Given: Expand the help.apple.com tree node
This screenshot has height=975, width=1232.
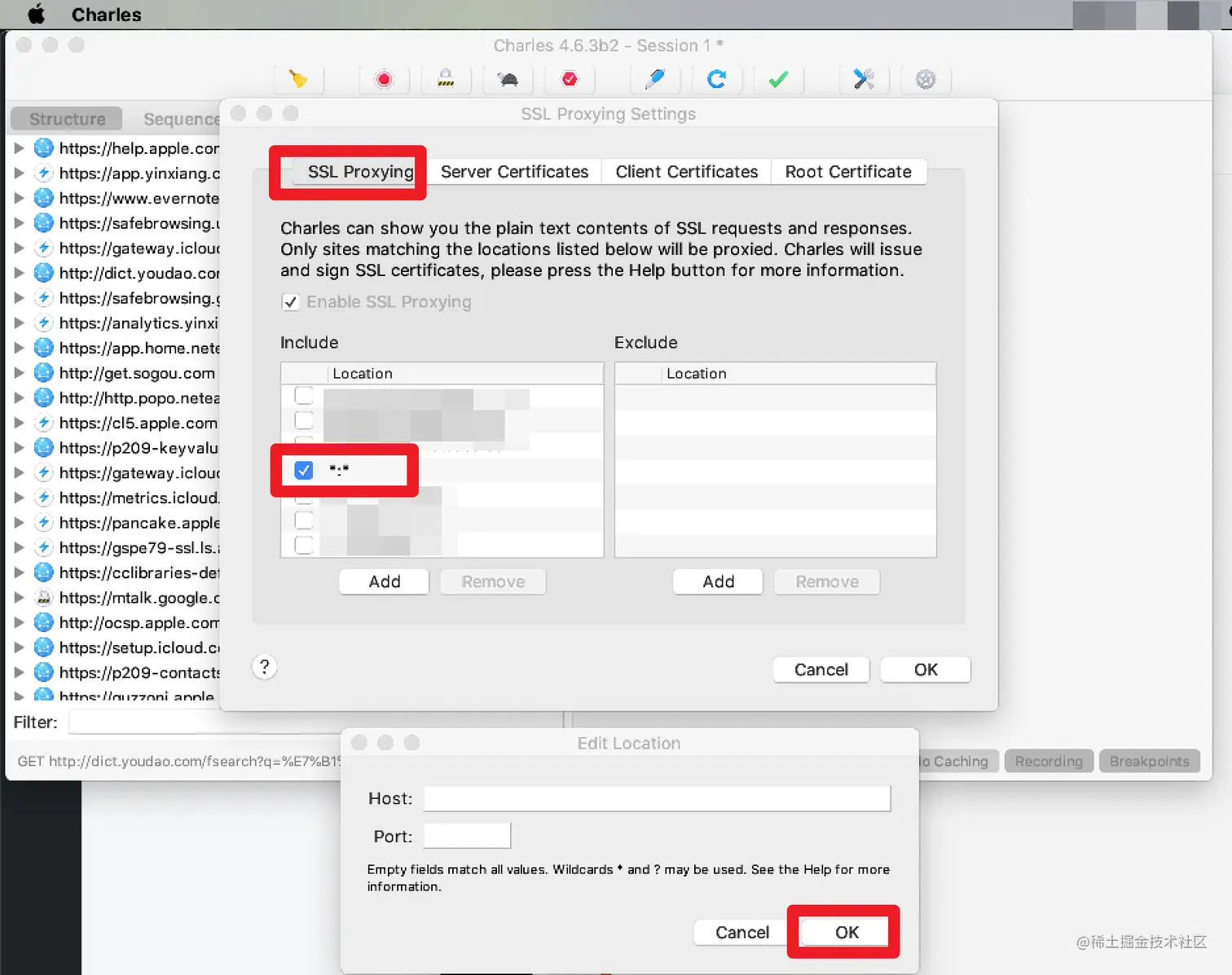Looking at the screenshot, I should (19, 147).
